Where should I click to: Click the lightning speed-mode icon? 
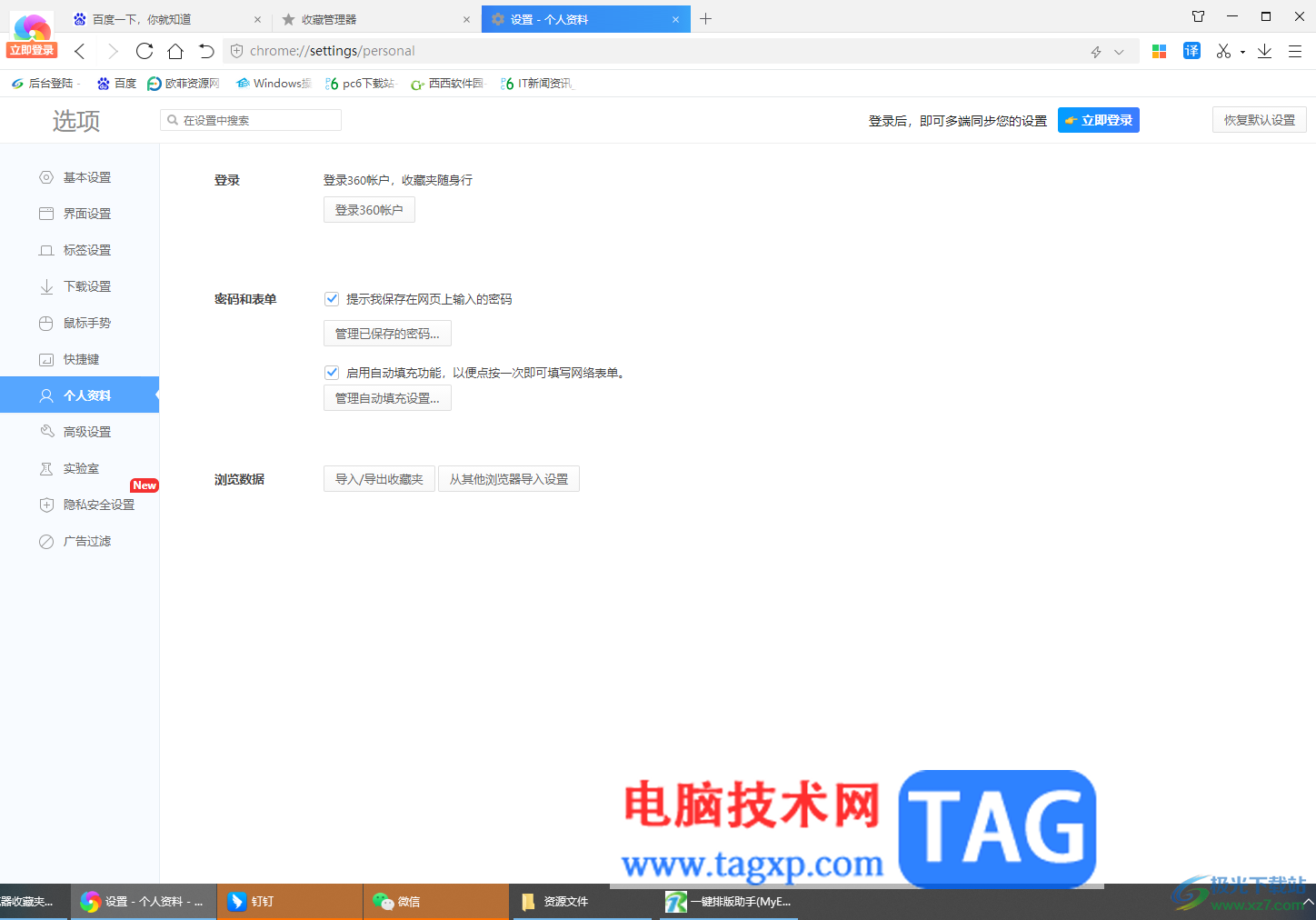tap(1096, 52)
